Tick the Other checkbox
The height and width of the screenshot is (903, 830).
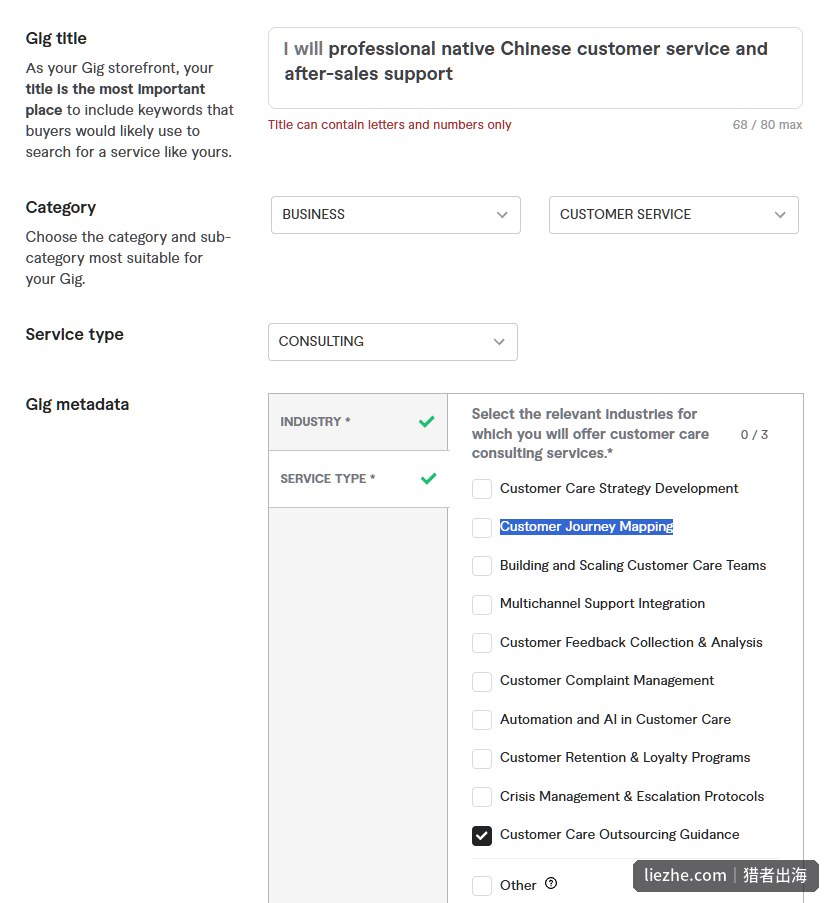[482, 886]
